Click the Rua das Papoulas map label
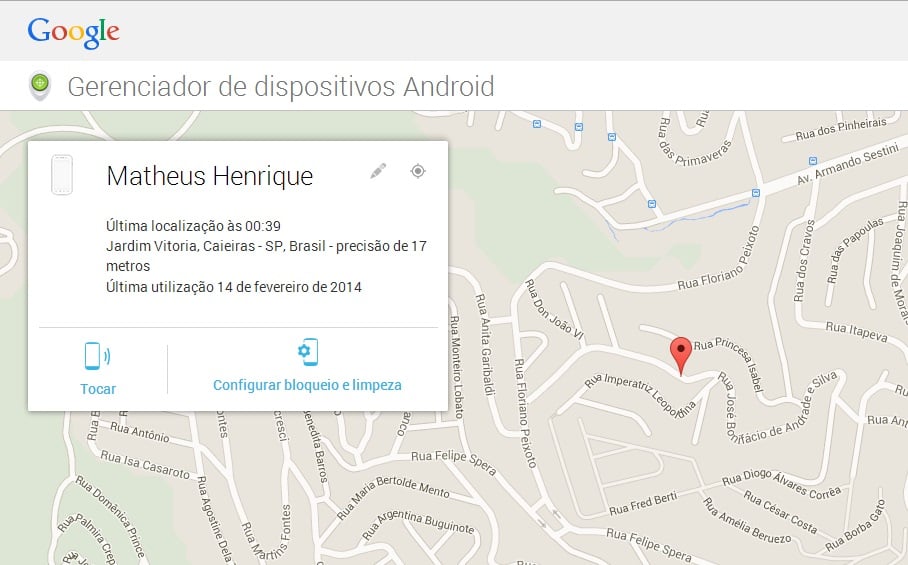Screen dimensions: 908x565 pyautogui.click(x=855, y=250)
